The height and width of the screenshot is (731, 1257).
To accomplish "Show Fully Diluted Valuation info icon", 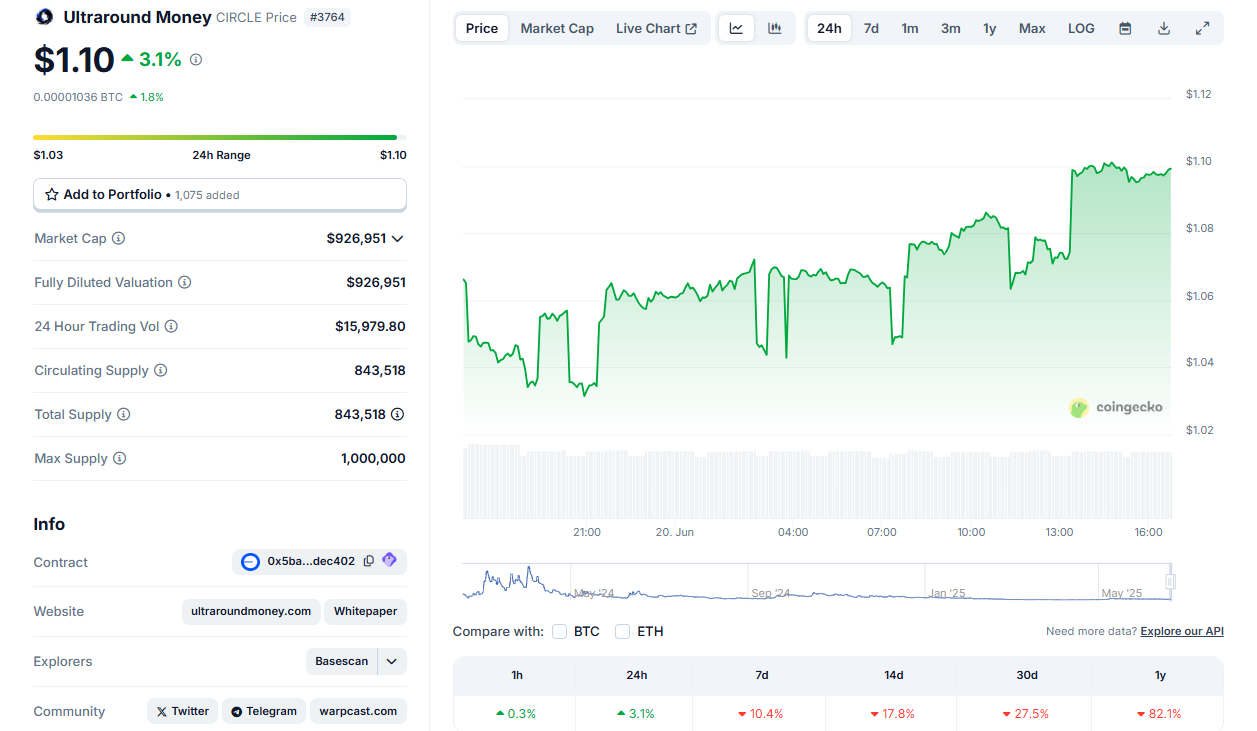I will 185,283.
